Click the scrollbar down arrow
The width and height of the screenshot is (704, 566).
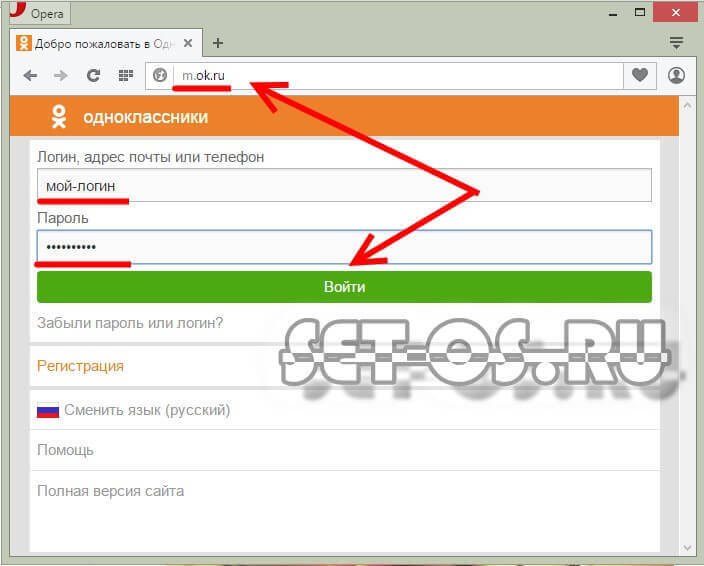tap(687, 548)
